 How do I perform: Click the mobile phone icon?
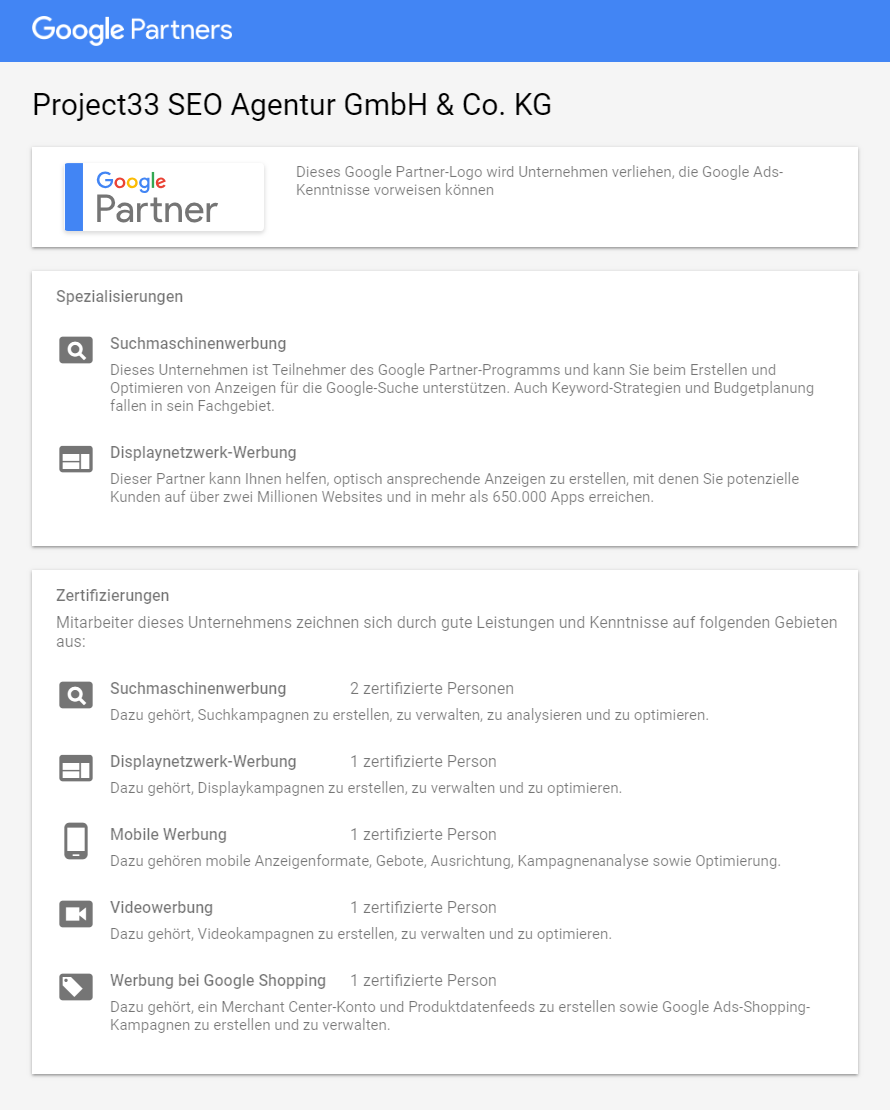point(76,841)
